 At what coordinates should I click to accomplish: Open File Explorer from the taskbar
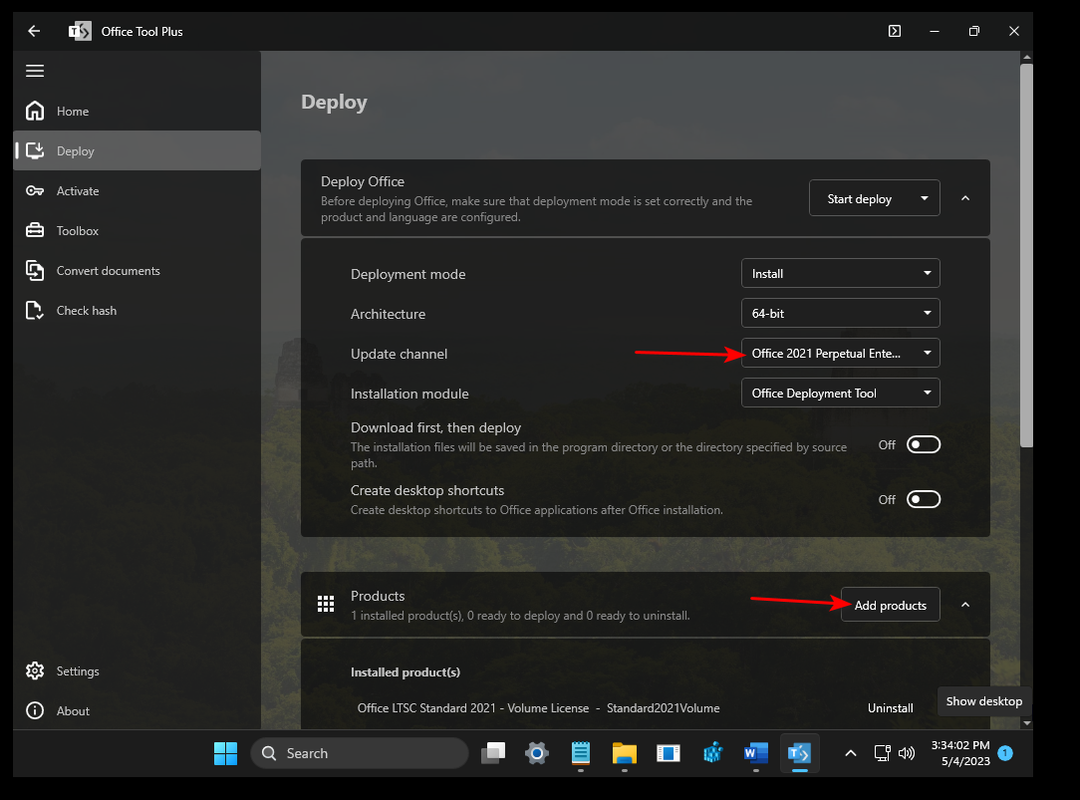click(624, 753)
